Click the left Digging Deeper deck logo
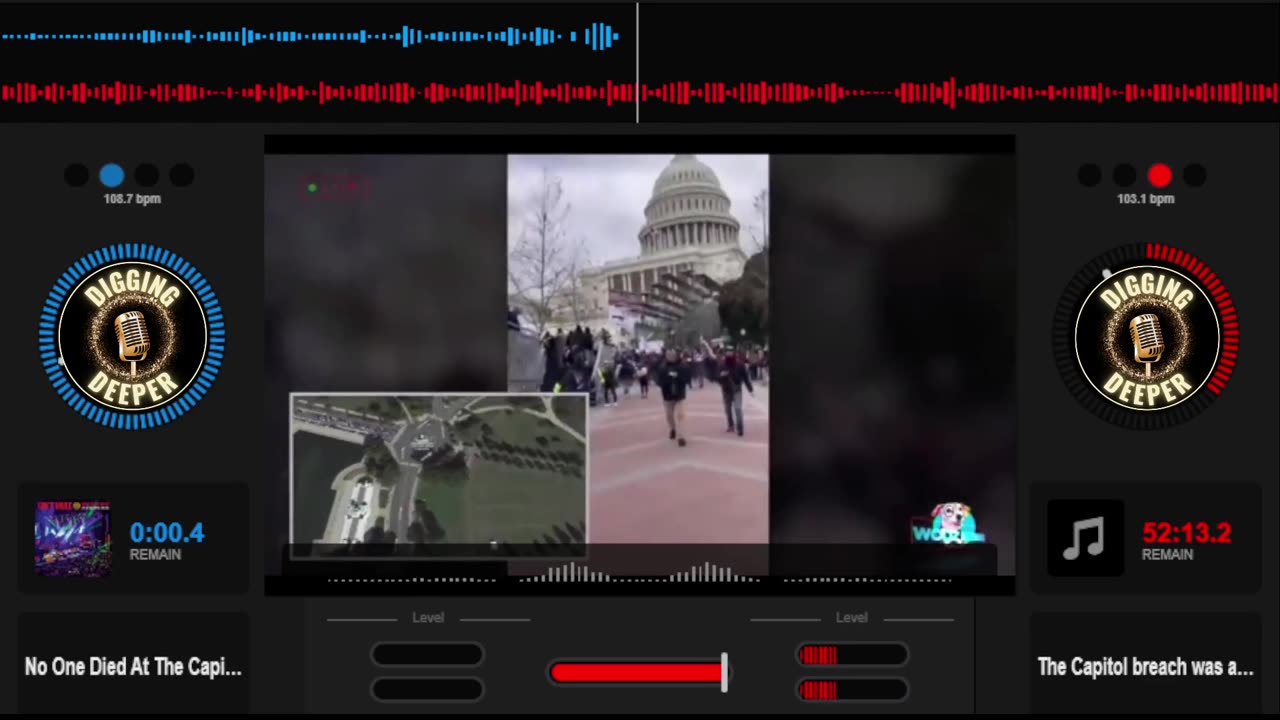Image resolution: width=1280 pixels, height=720 pixels. pyautogui.click(x=132, y=337)
